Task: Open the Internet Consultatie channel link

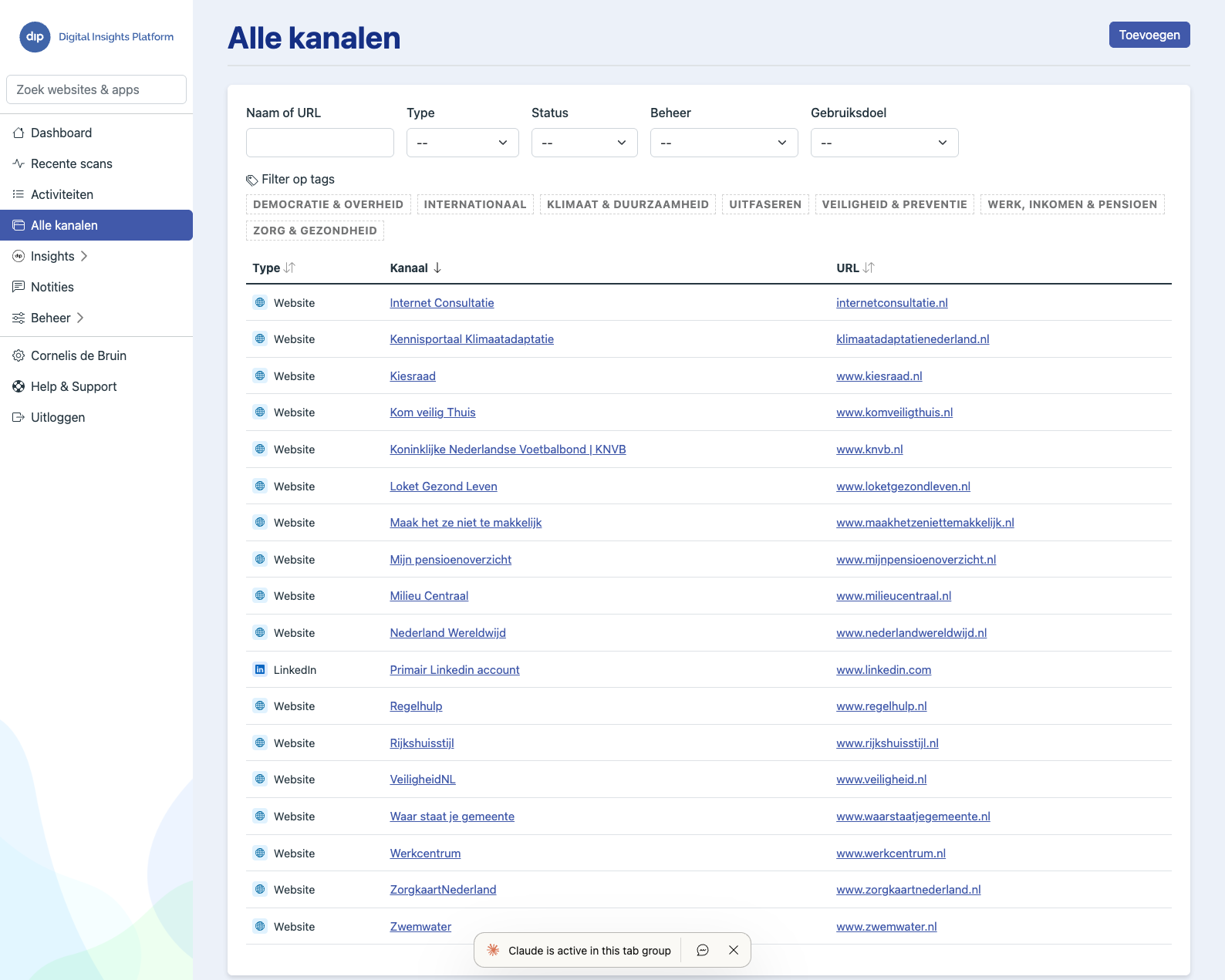Action: 442,303
